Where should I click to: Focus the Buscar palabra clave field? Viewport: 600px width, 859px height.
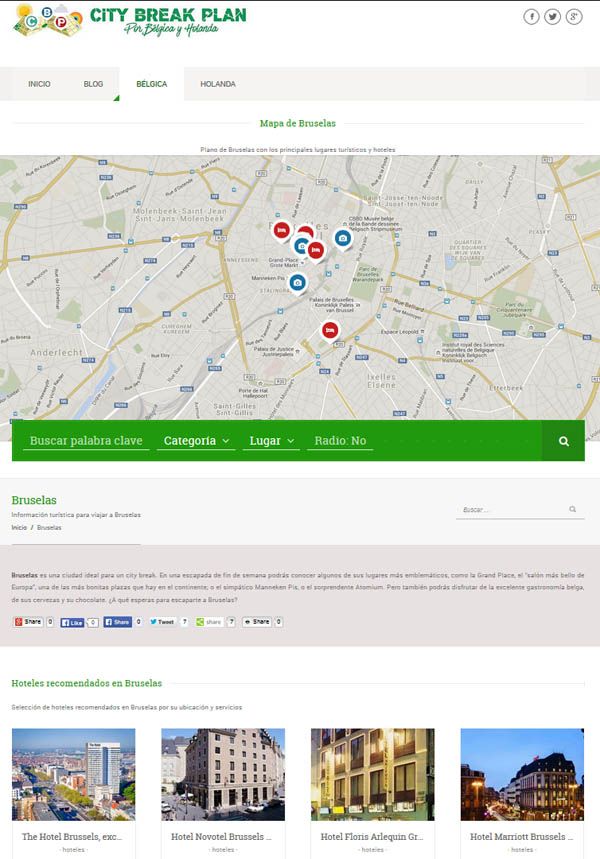86,441
